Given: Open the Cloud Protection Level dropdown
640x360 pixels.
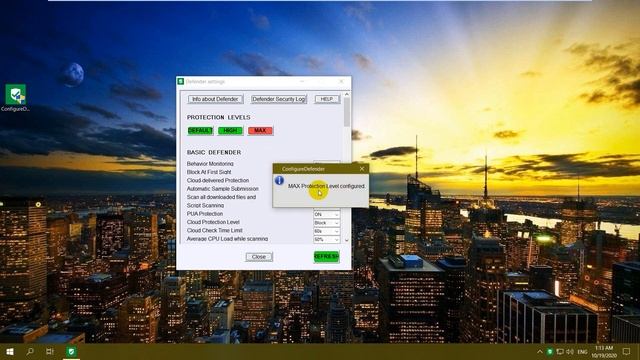Looking at the screenshot, I should pos(326,223).
